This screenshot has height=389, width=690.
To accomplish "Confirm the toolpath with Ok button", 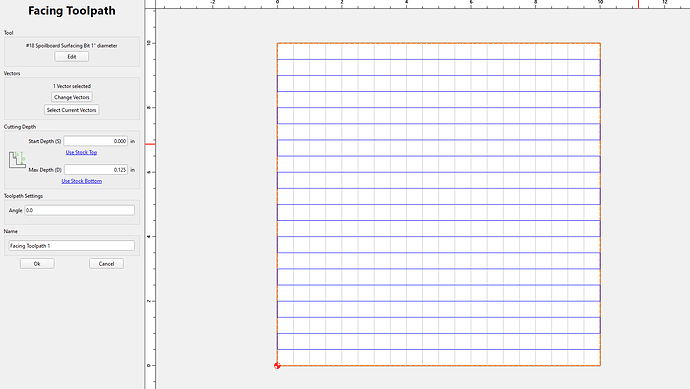I will click(37, 264).
